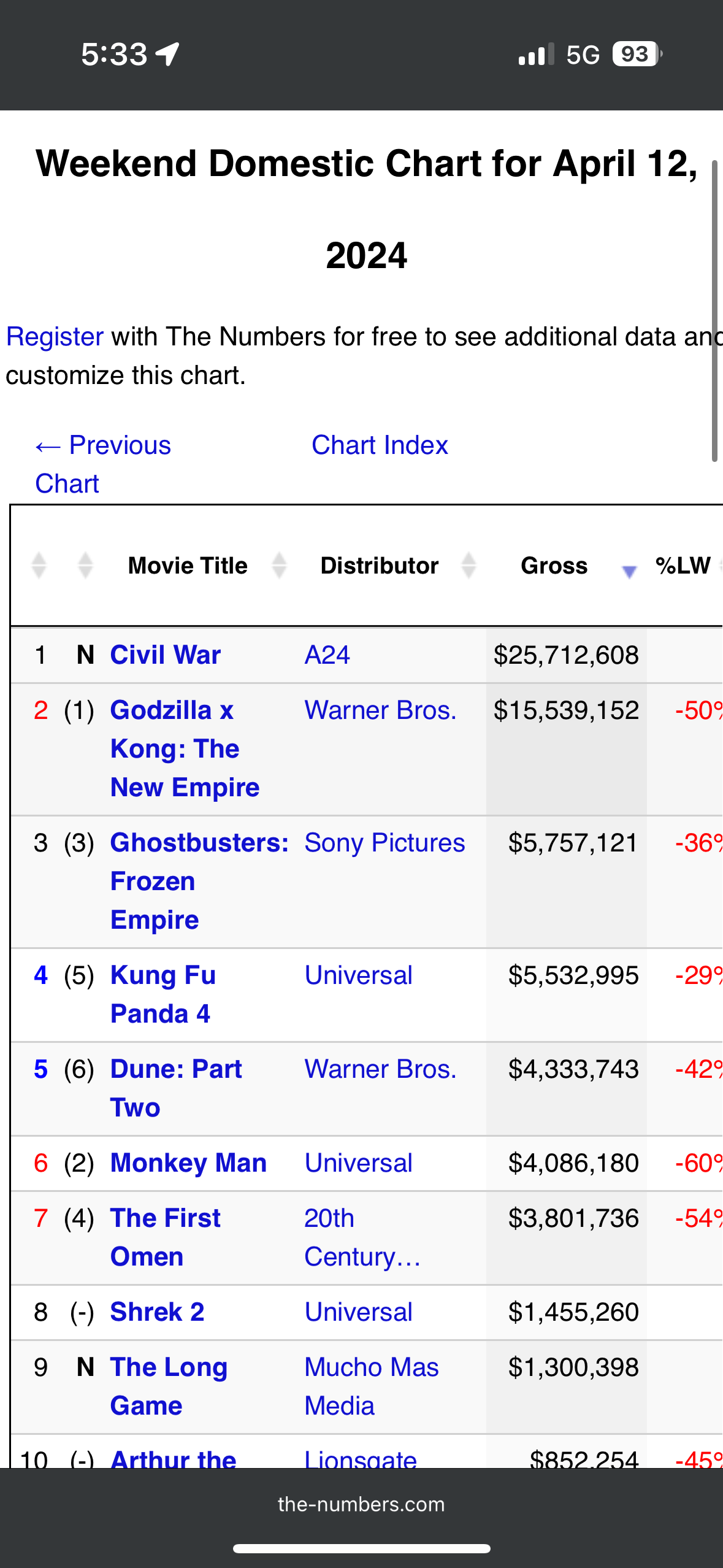Image resolution: width=723 pixels, height=1568 pixels.
Task: Tap Gross column descending sort arrow
Action: (629, 572)
